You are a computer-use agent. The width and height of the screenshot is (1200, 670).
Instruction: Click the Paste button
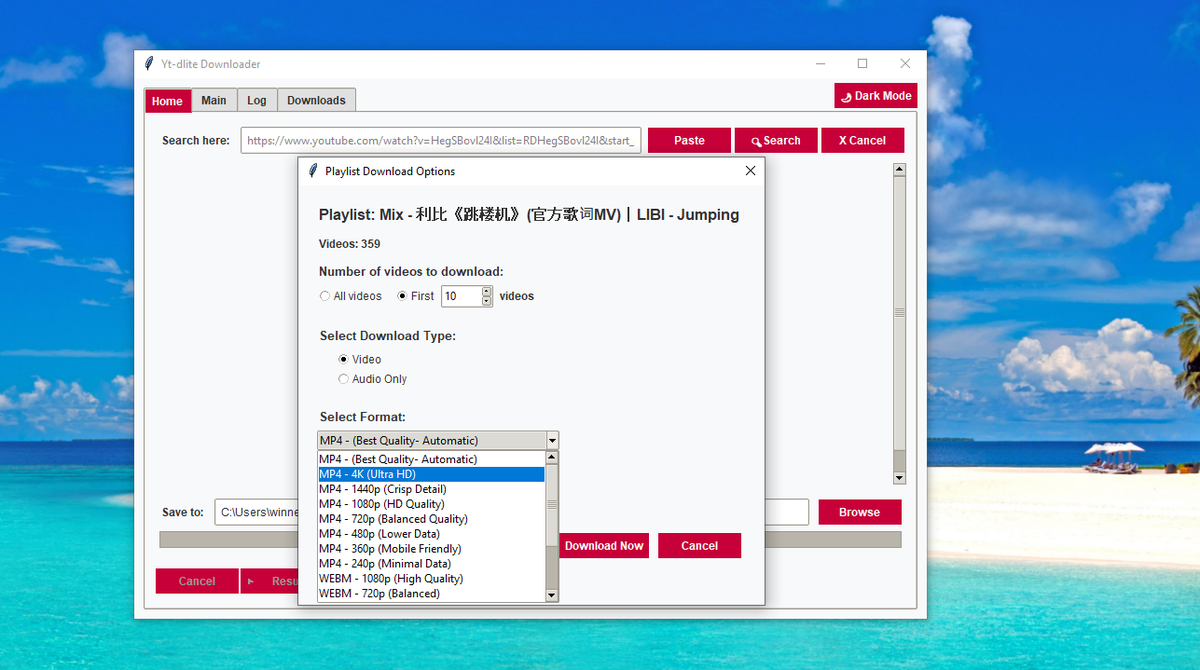click(689, 141)
